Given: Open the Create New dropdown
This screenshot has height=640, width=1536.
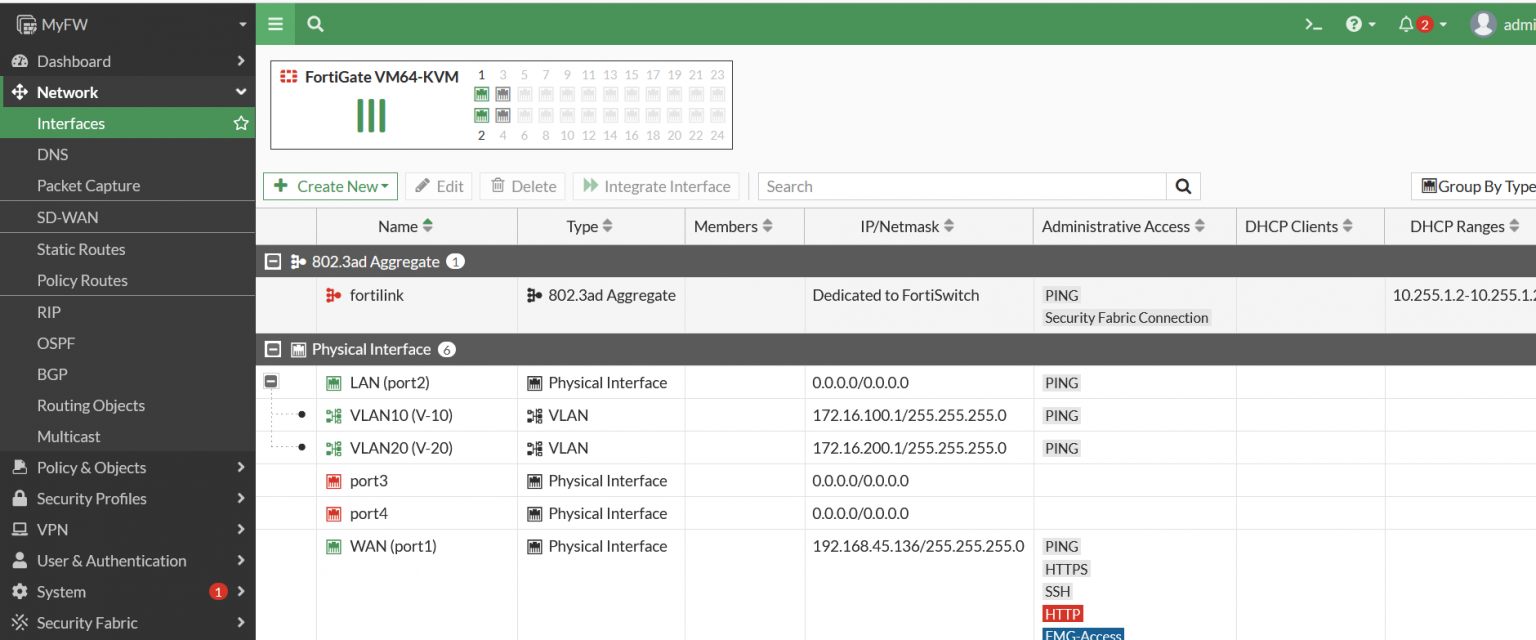Looking at the screenshot, I should (330, 186).
